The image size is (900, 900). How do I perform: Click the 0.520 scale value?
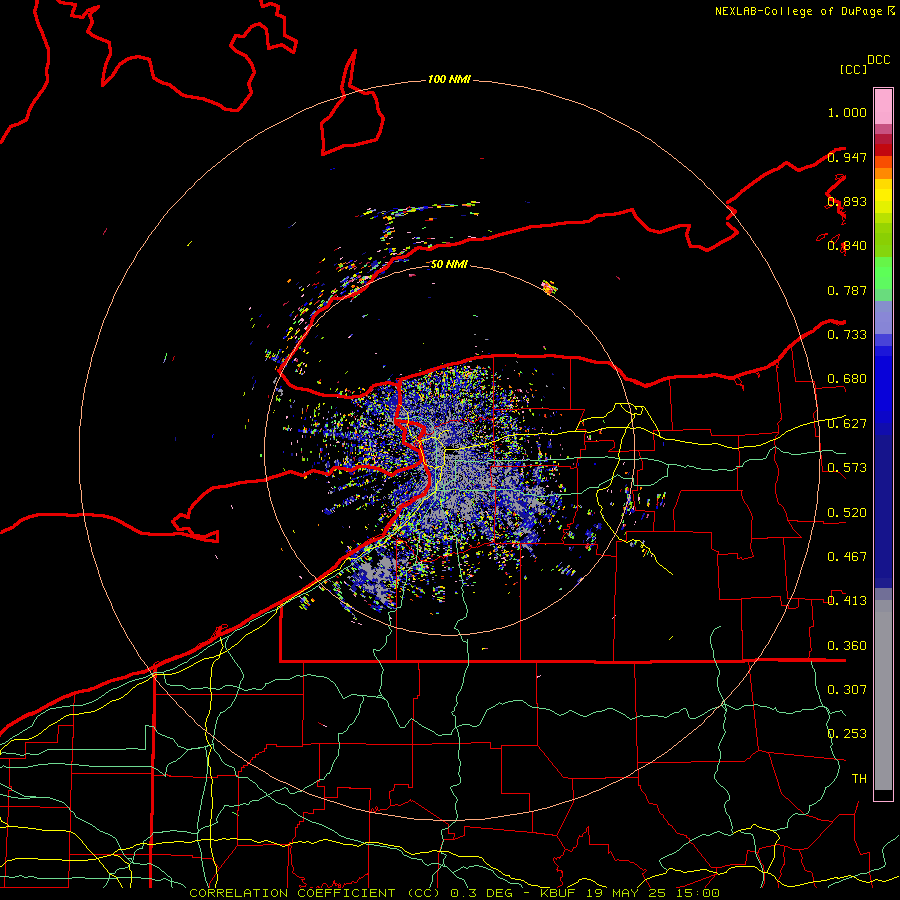point(847,513)
